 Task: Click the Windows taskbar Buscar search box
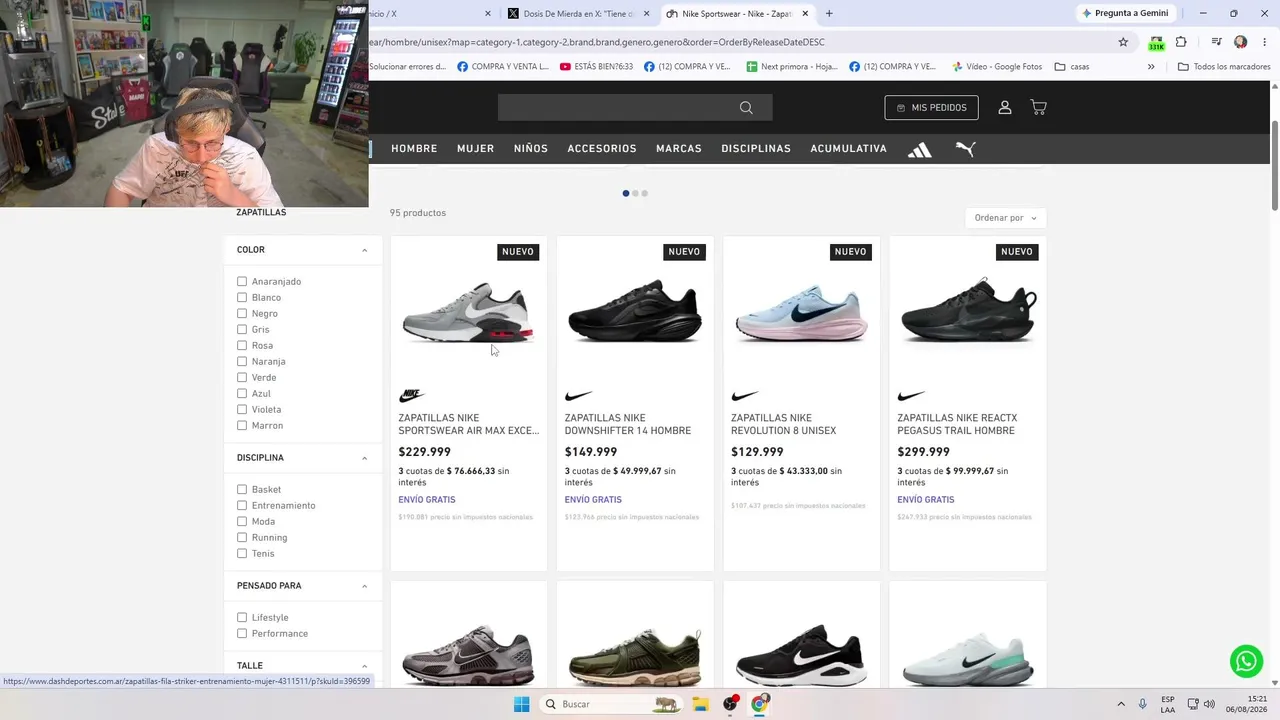pos(610,704)
